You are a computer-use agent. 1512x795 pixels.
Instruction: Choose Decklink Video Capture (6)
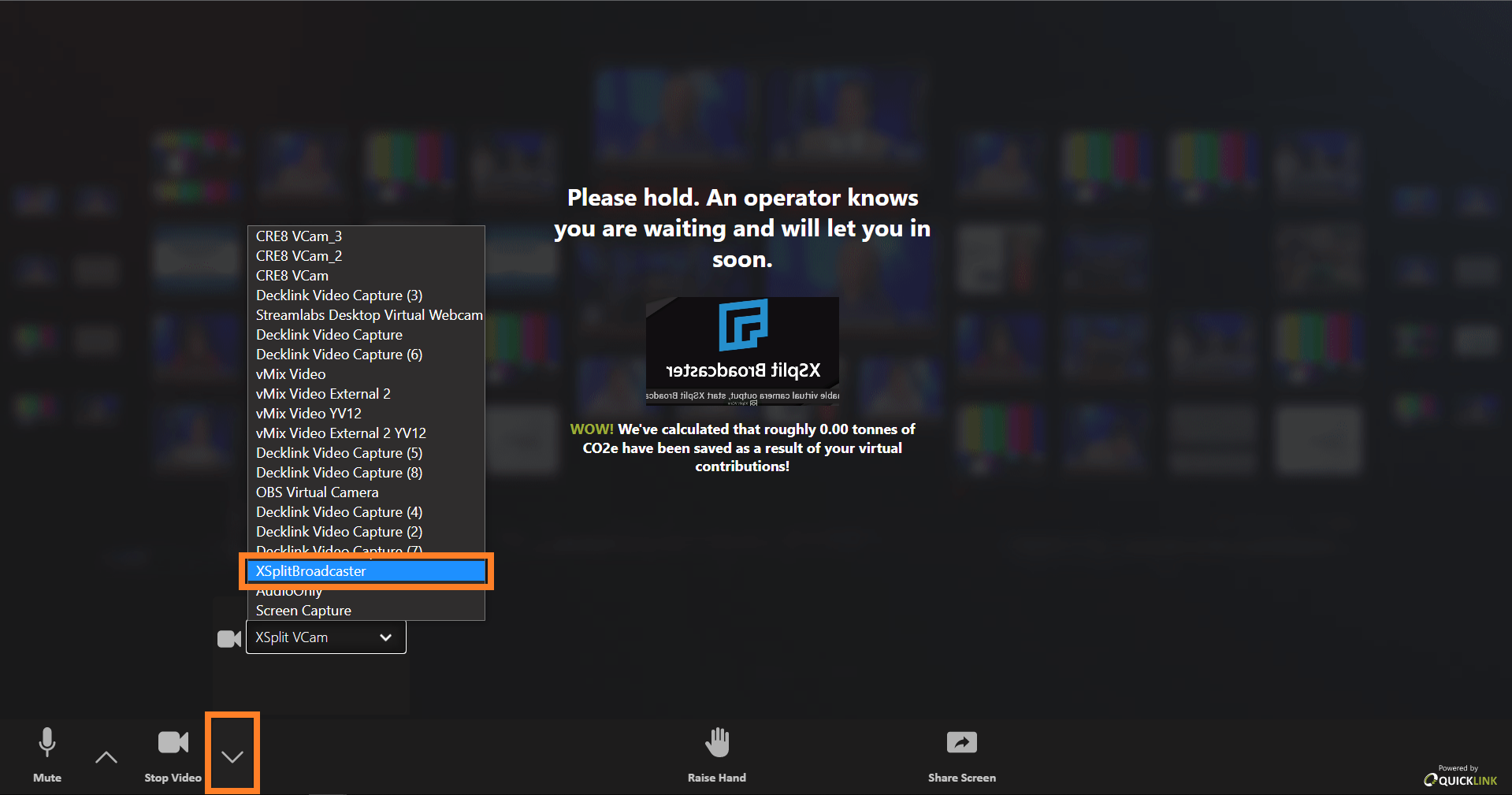point(366,355)
